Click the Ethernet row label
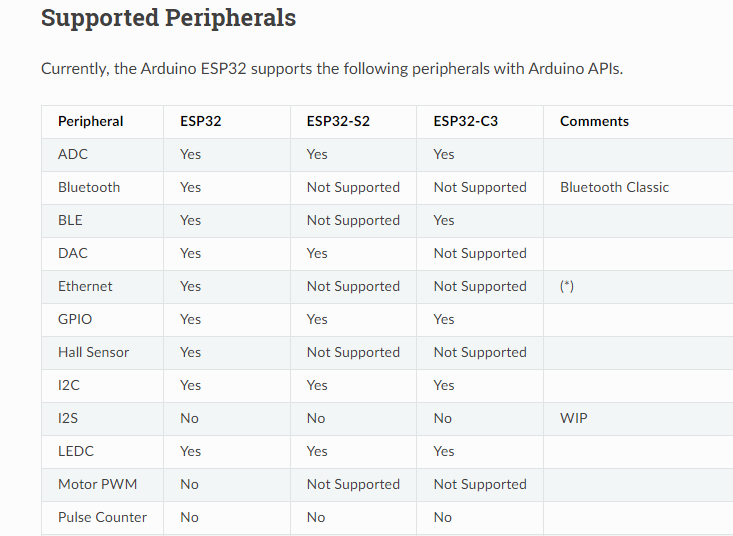 point(85,286)
